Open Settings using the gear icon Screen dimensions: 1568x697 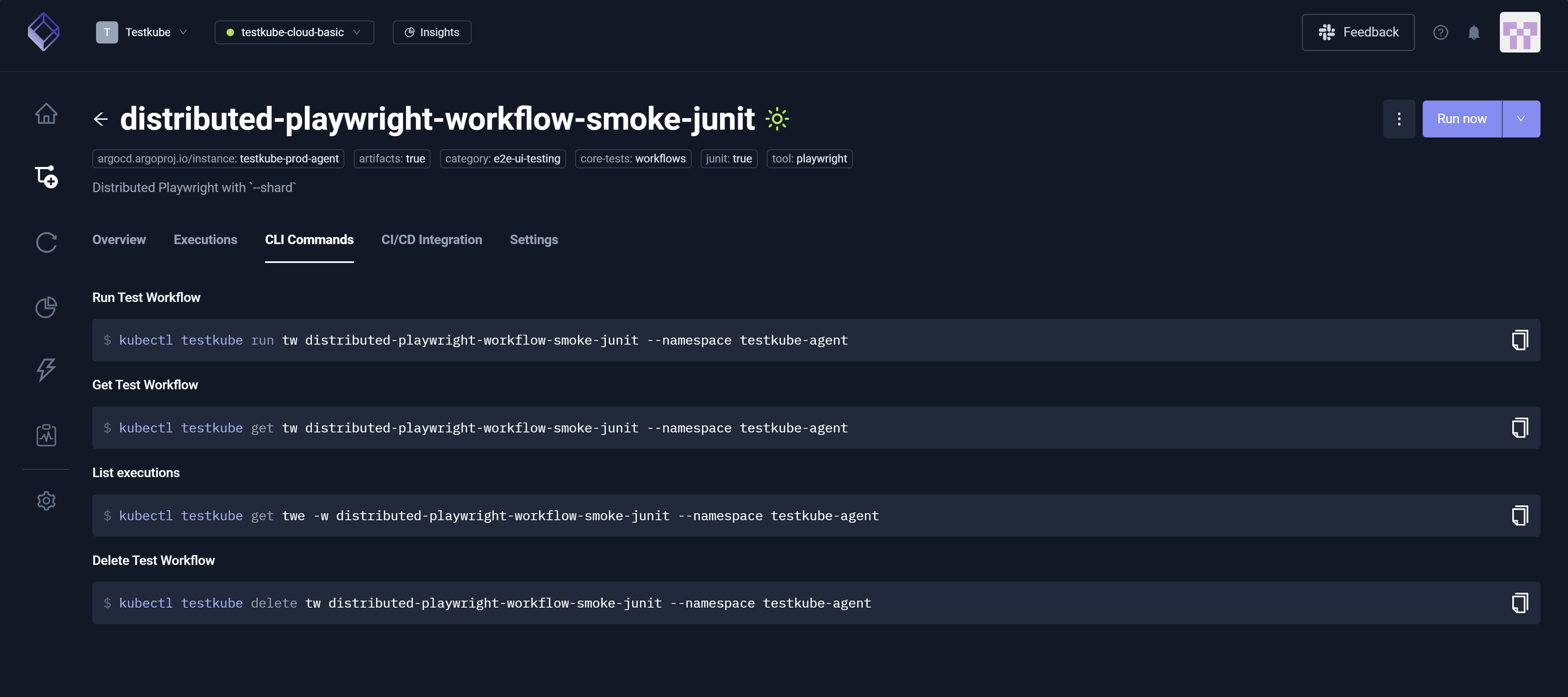(x=46, y=500)
